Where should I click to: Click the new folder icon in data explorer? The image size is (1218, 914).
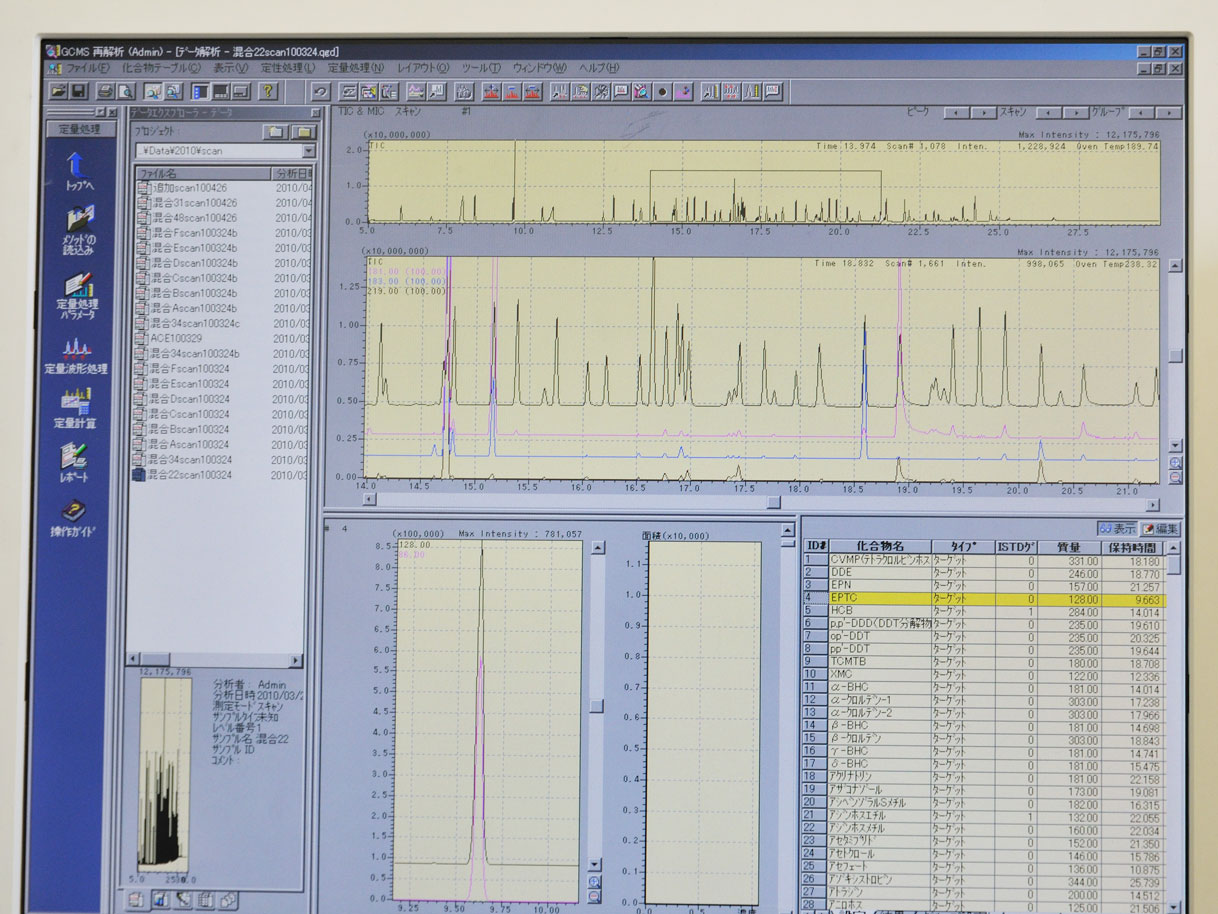pos(277,132)
